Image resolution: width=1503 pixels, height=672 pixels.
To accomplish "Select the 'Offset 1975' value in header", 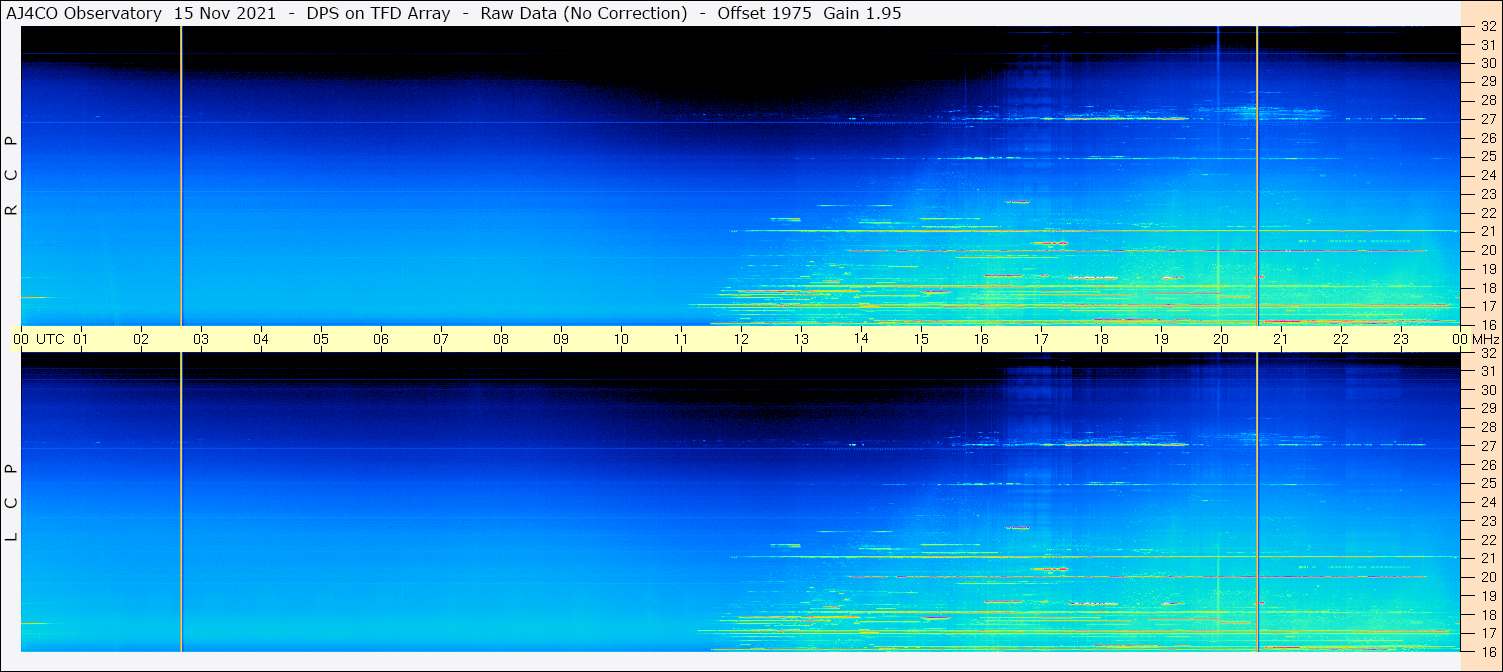I will coord(764,13).
